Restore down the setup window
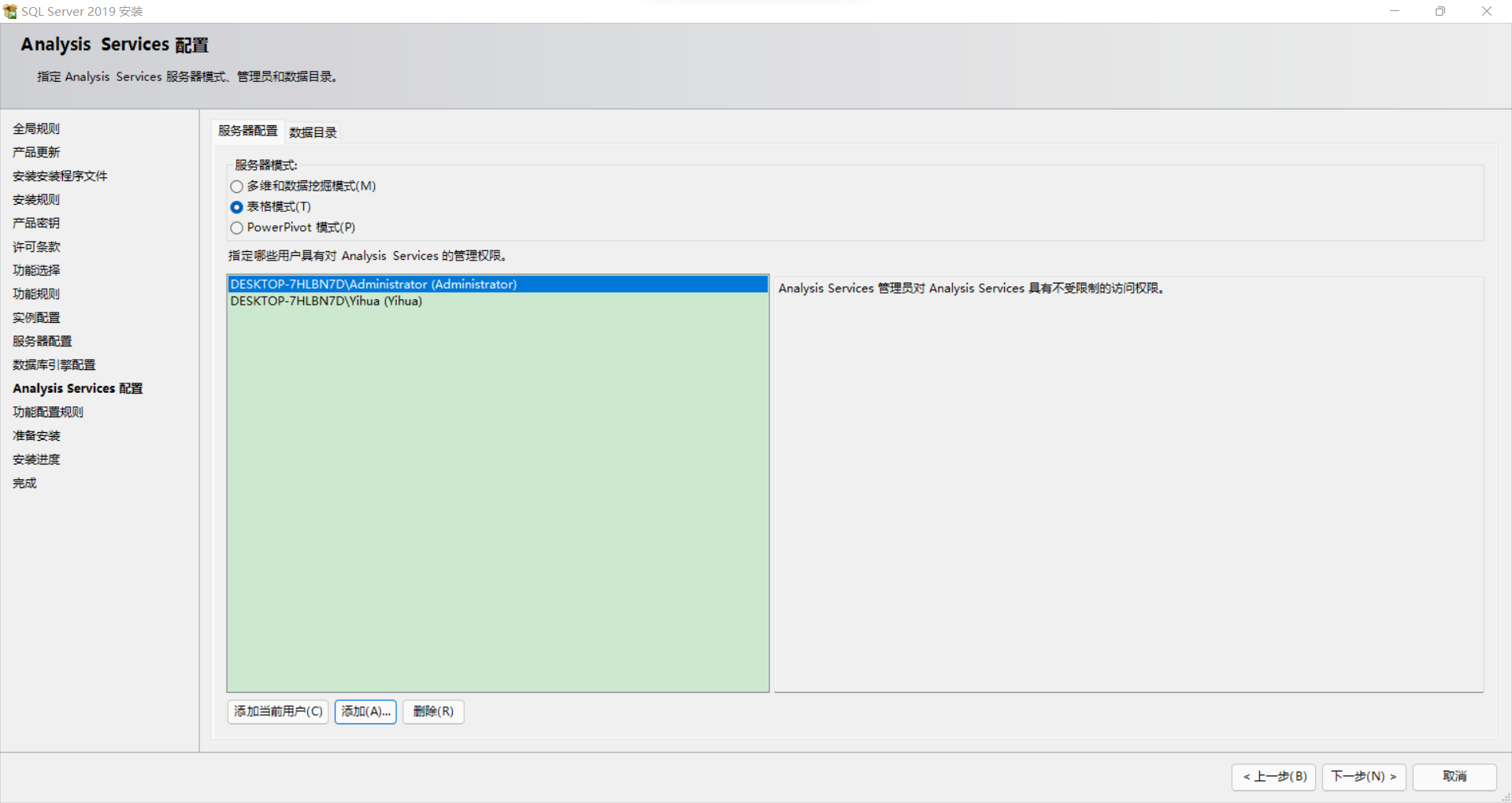 tap(1440, 11)
